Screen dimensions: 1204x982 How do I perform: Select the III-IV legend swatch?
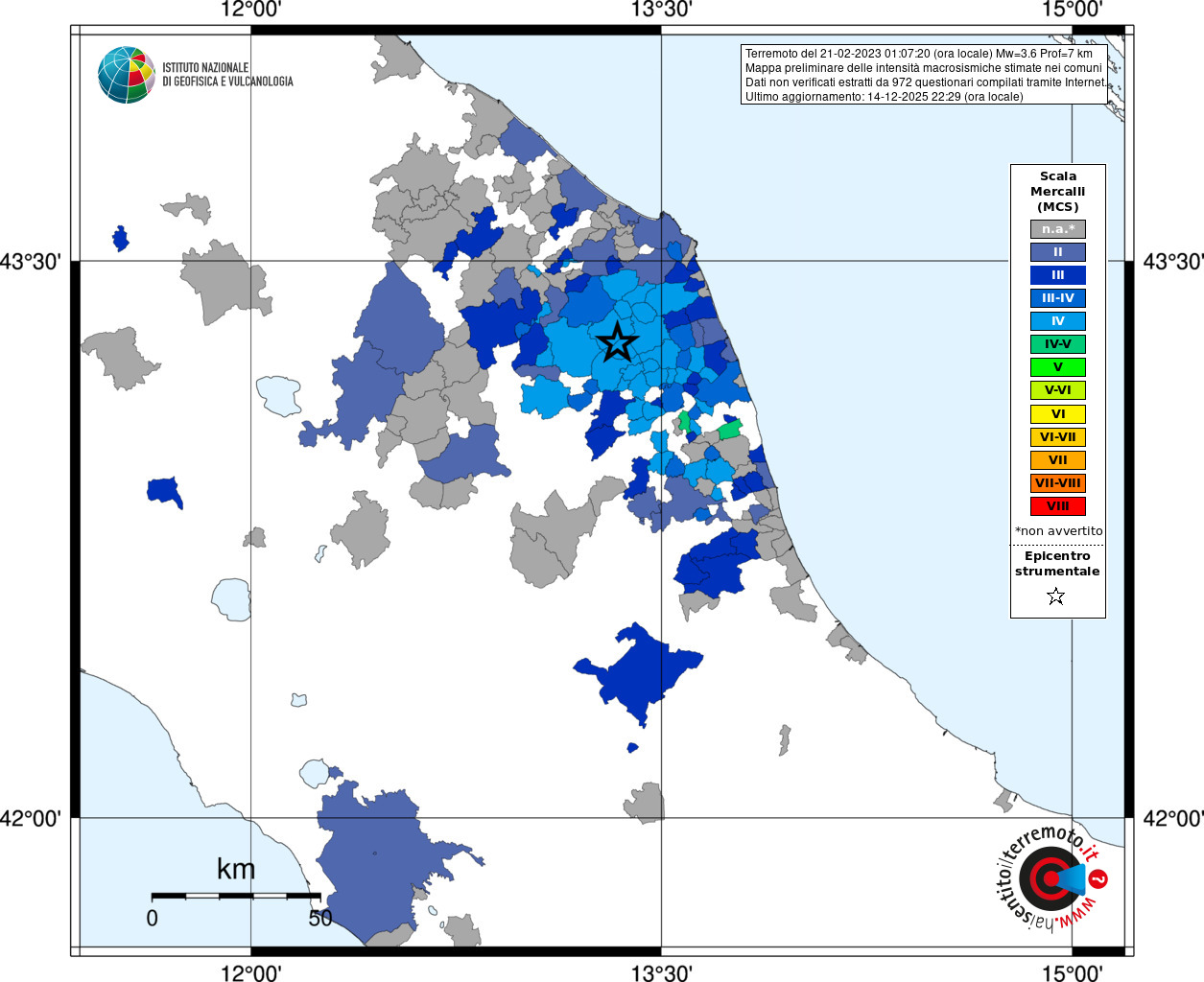(x=1058, y=298)
